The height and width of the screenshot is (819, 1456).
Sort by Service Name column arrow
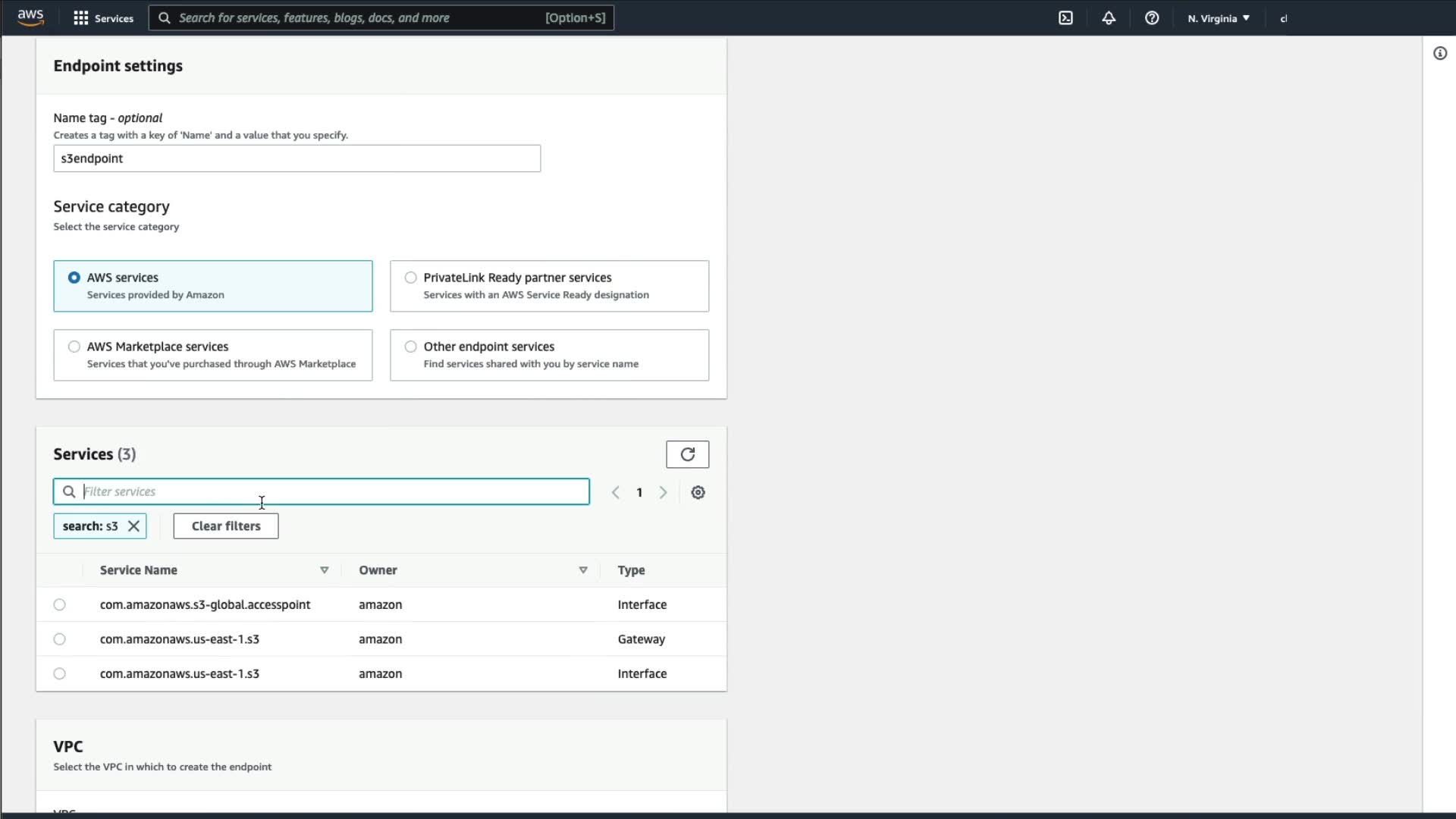pos(324,570)
